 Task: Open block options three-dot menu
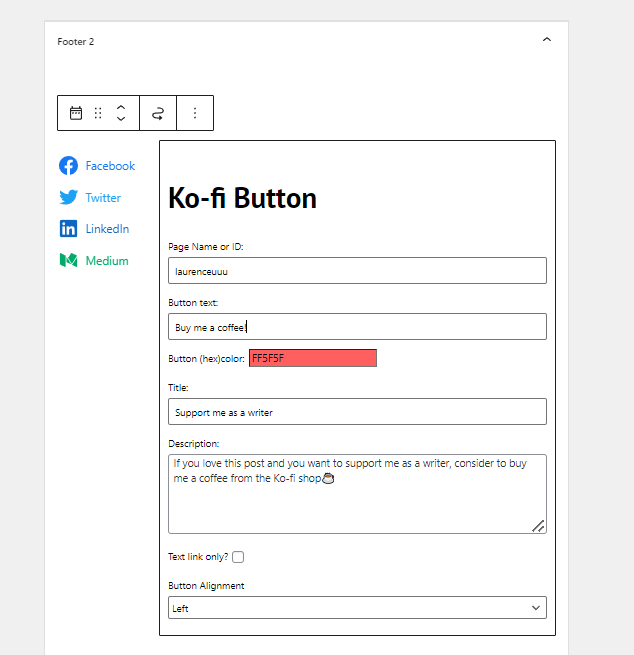coord(195,113)
